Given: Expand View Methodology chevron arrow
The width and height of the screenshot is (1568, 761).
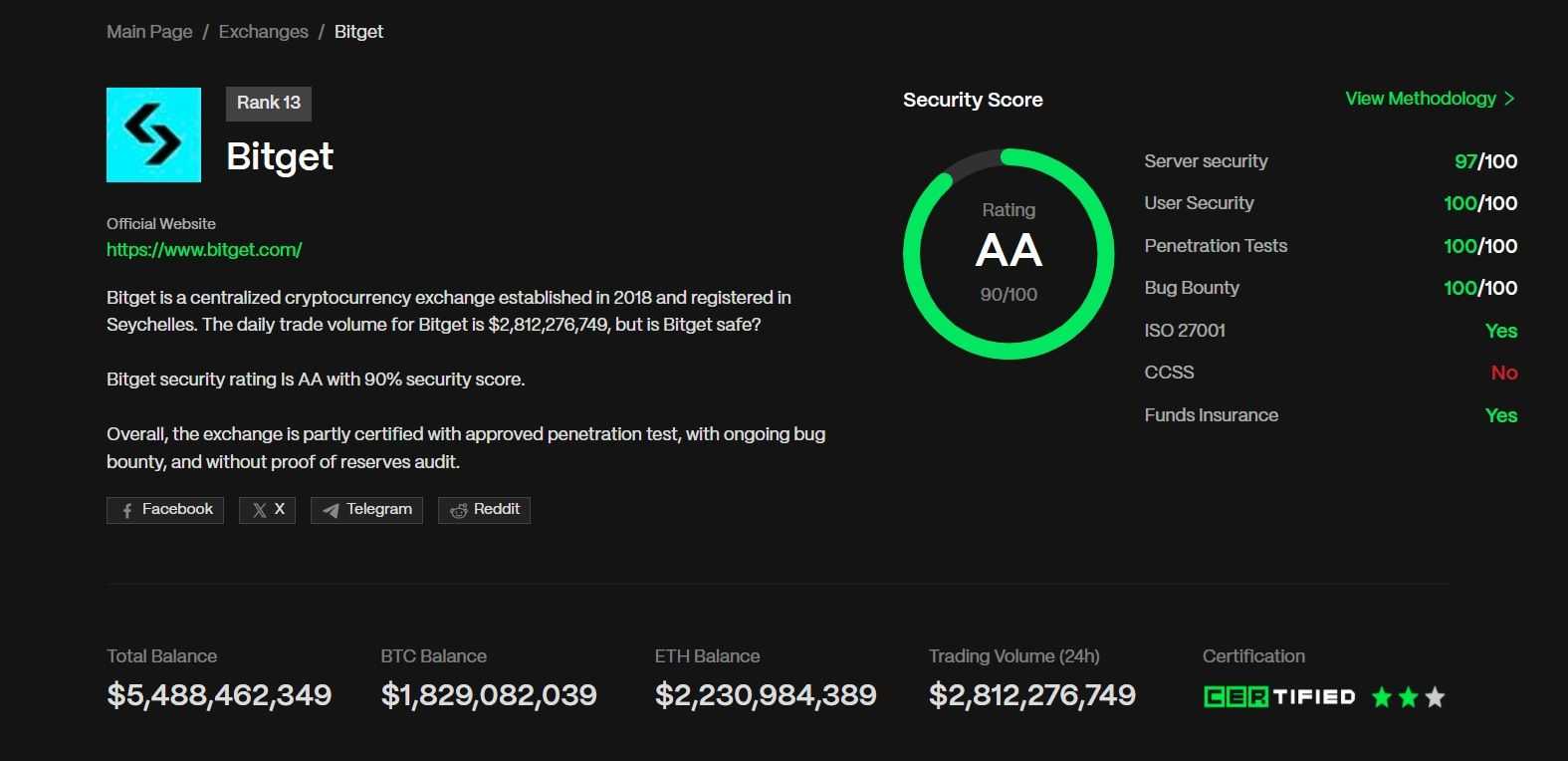Looking at the screenshot, I should (x=1510, y=99).
